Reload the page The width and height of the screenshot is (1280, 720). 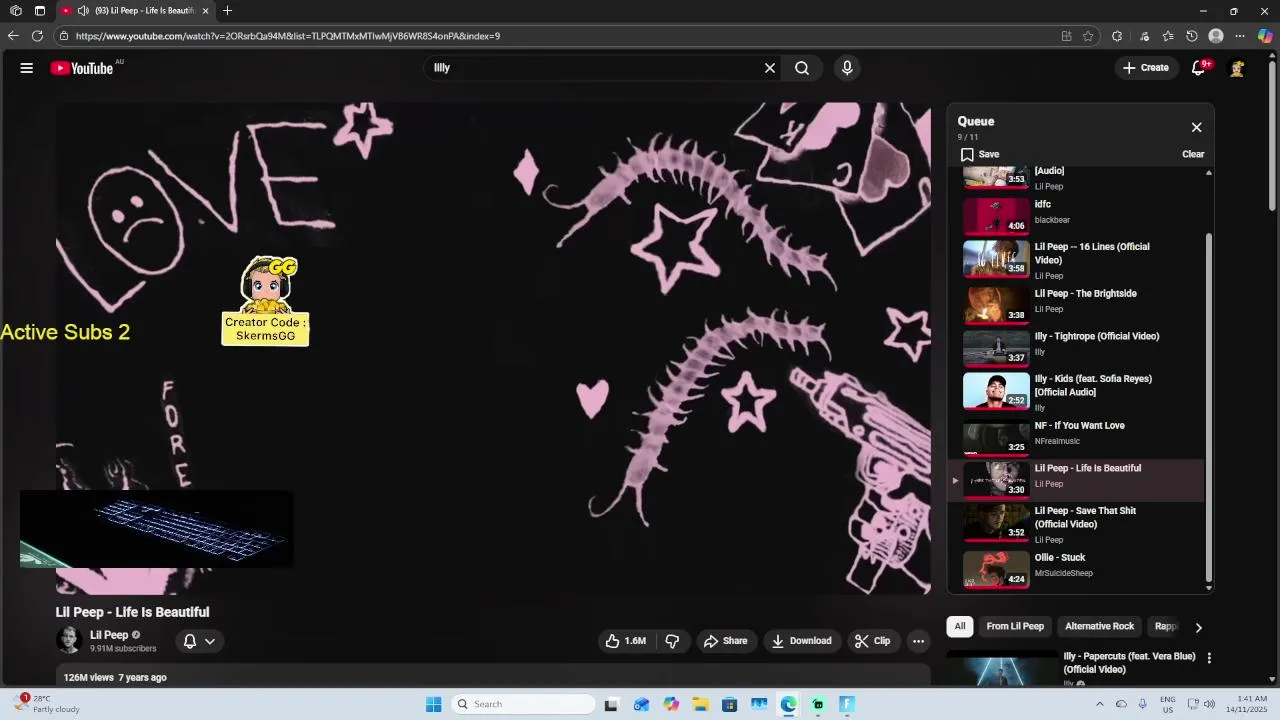(x=37, y=36)
